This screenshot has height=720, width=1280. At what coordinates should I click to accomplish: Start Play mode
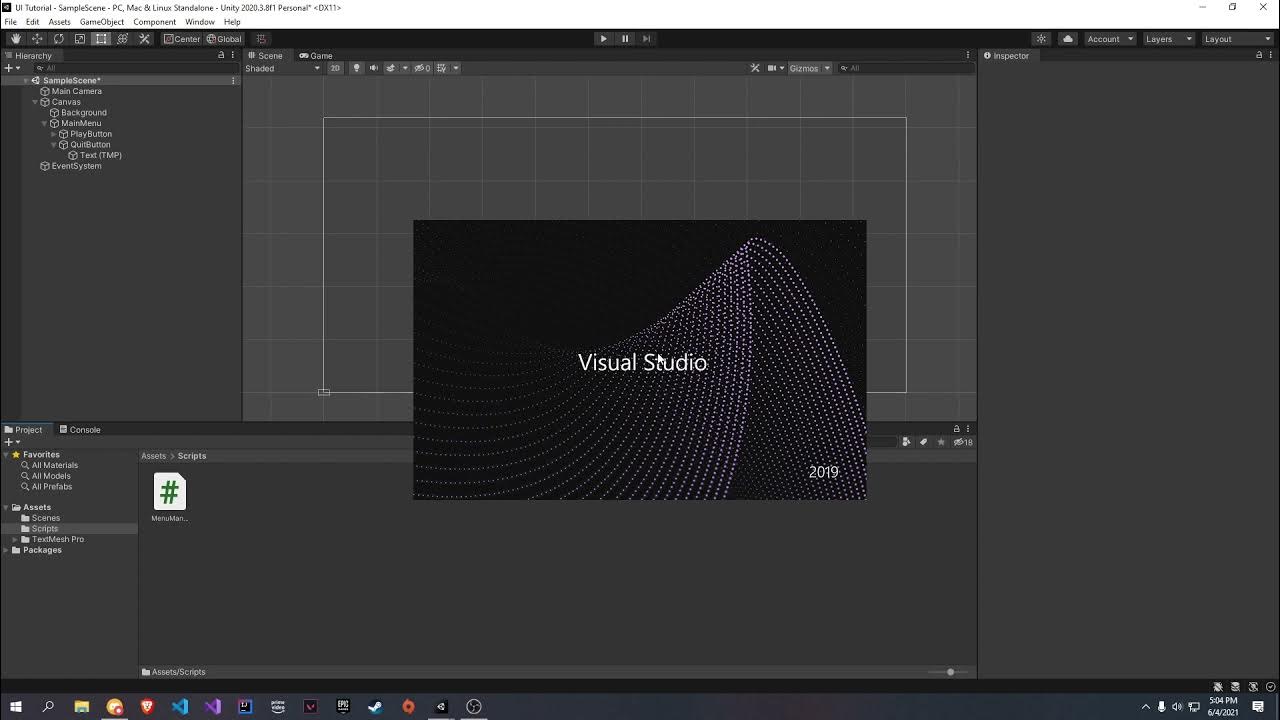point(603,39)
